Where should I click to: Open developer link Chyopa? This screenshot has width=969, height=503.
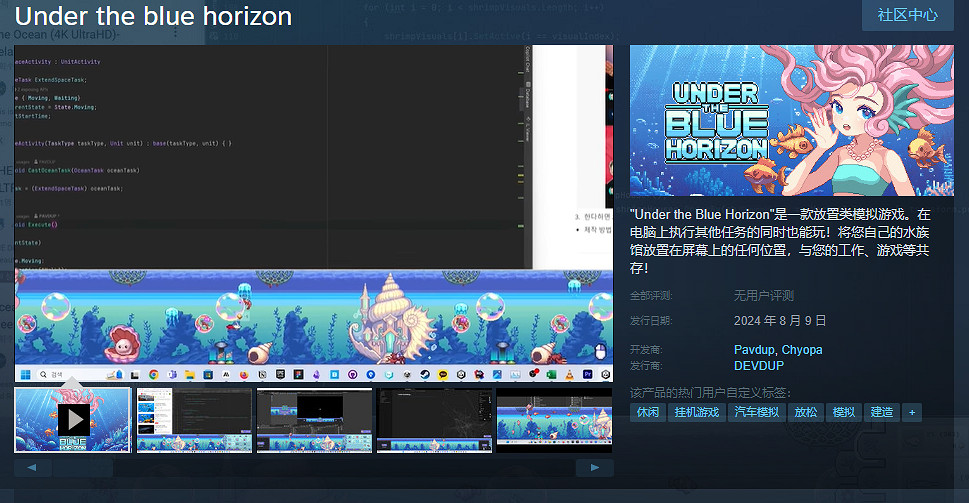tap(802, 350)
